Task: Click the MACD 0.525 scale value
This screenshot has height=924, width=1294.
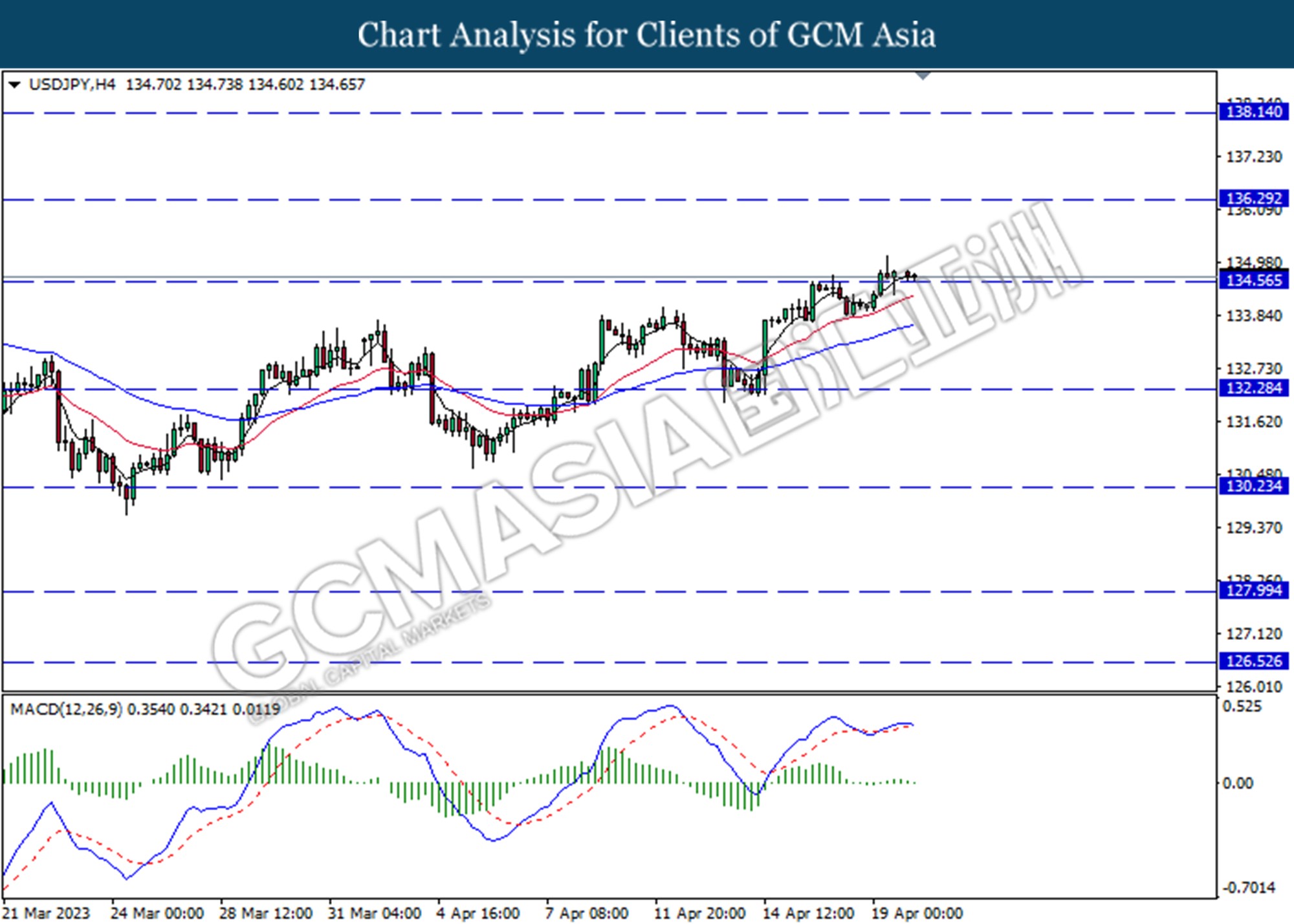Action: (1242, 707)
